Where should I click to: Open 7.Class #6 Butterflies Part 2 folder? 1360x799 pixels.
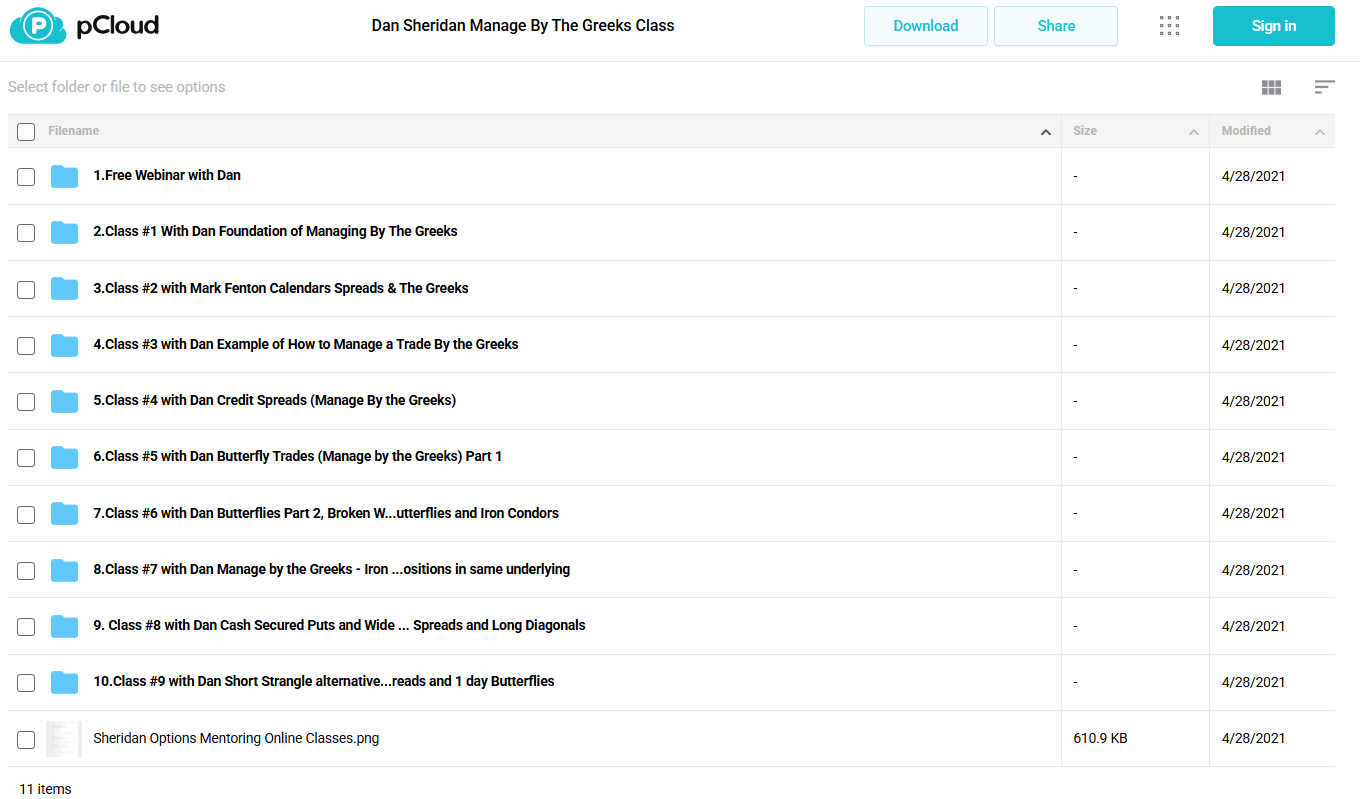click(326, 513)
